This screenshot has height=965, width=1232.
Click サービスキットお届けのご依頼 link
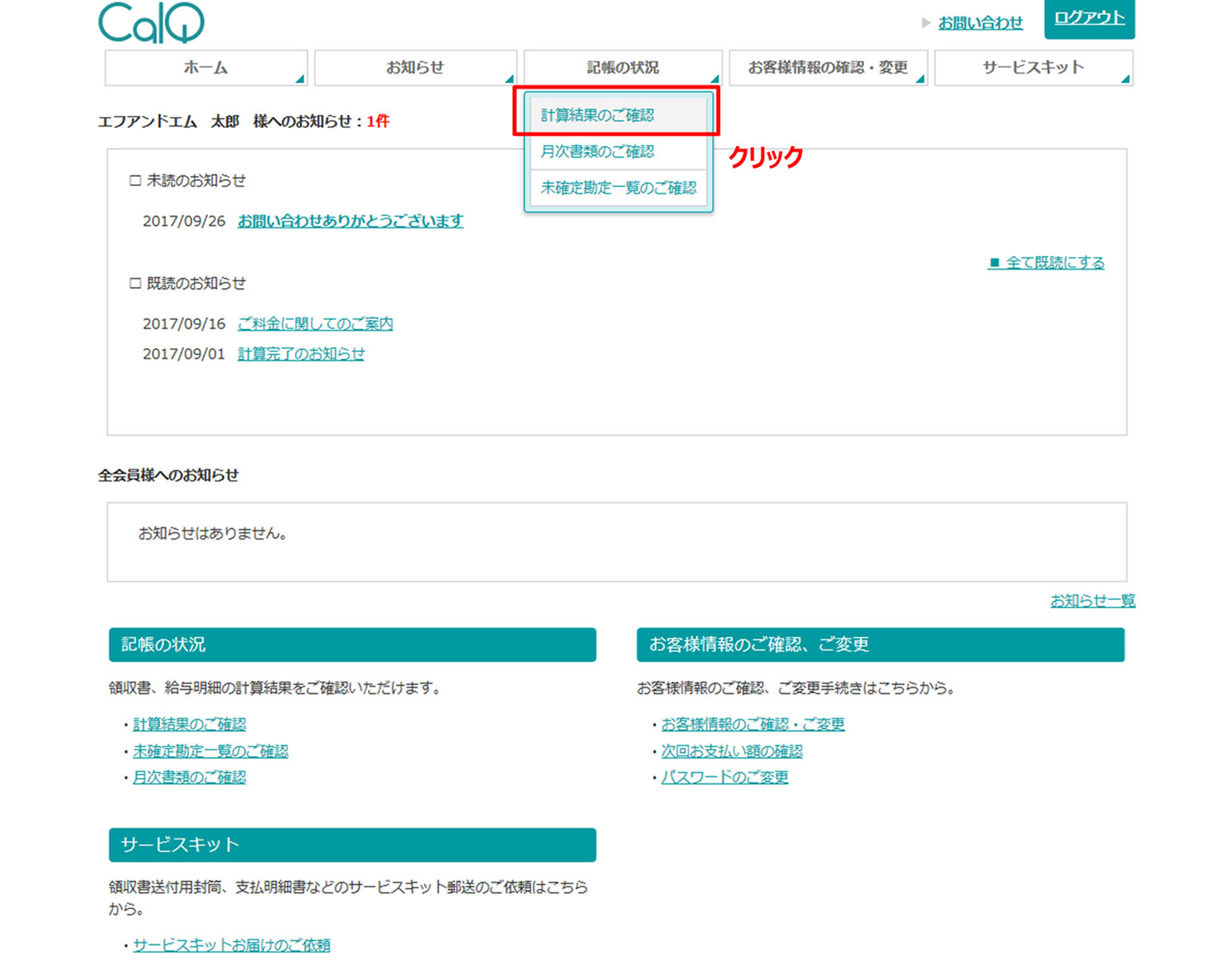coord(232,946)
